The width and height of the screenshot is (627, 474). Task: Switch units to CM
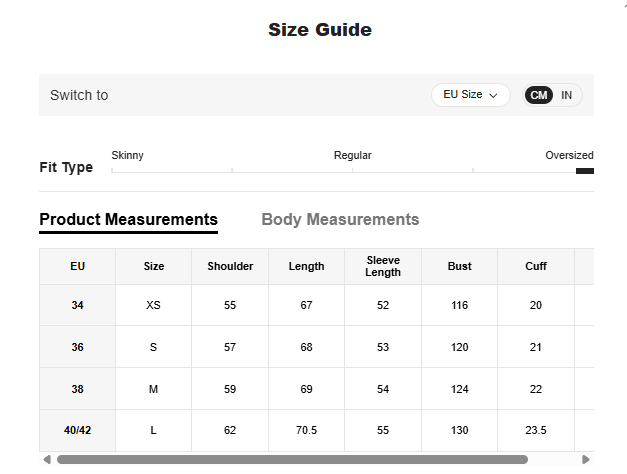[539, 95]
